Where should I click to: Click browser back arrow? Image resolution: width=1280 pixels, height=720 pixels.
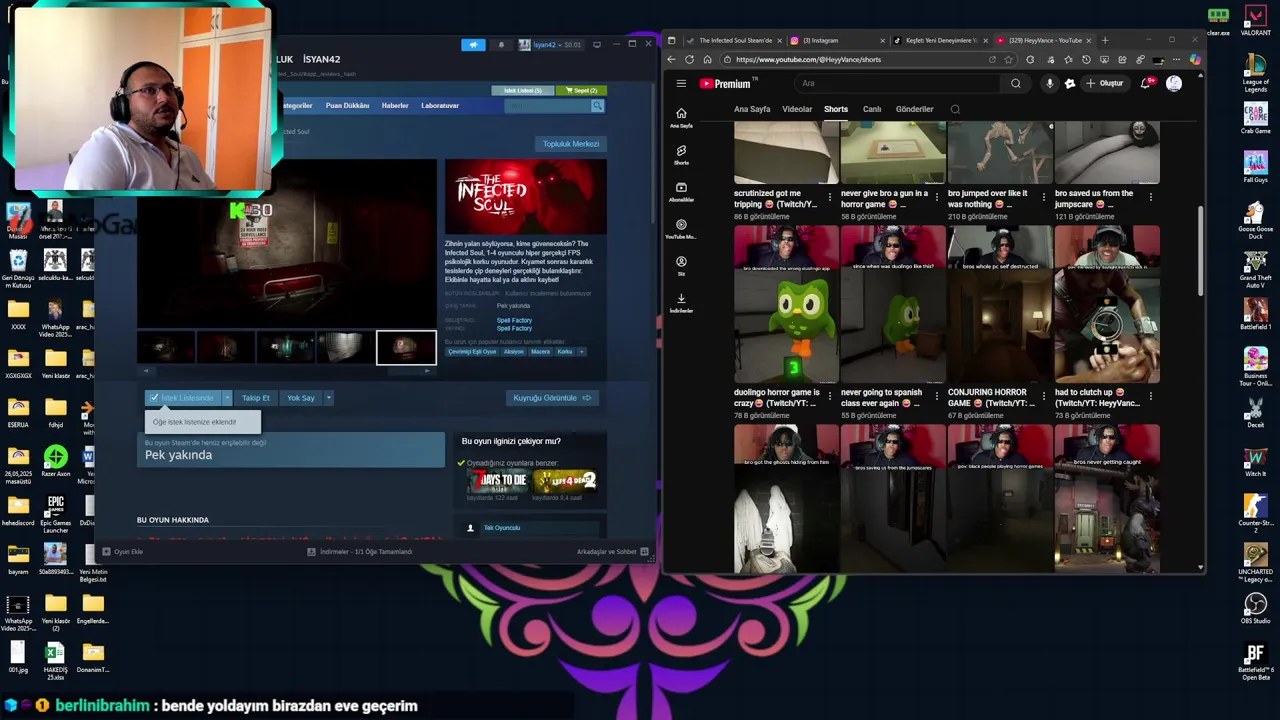pyautogui.click(x=672, y=59)
